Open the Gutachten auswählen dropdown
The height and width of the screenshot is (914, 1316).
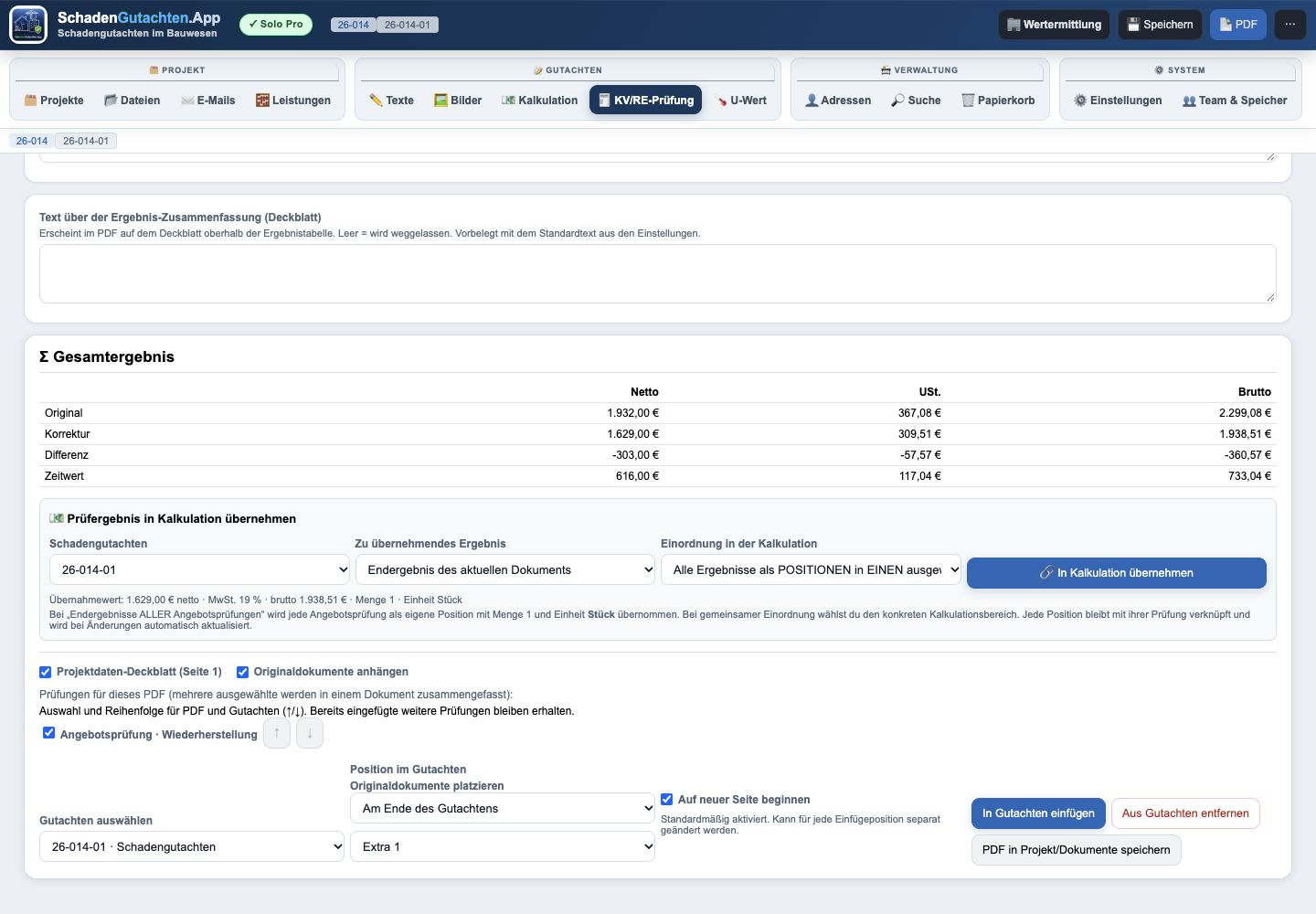192,846
